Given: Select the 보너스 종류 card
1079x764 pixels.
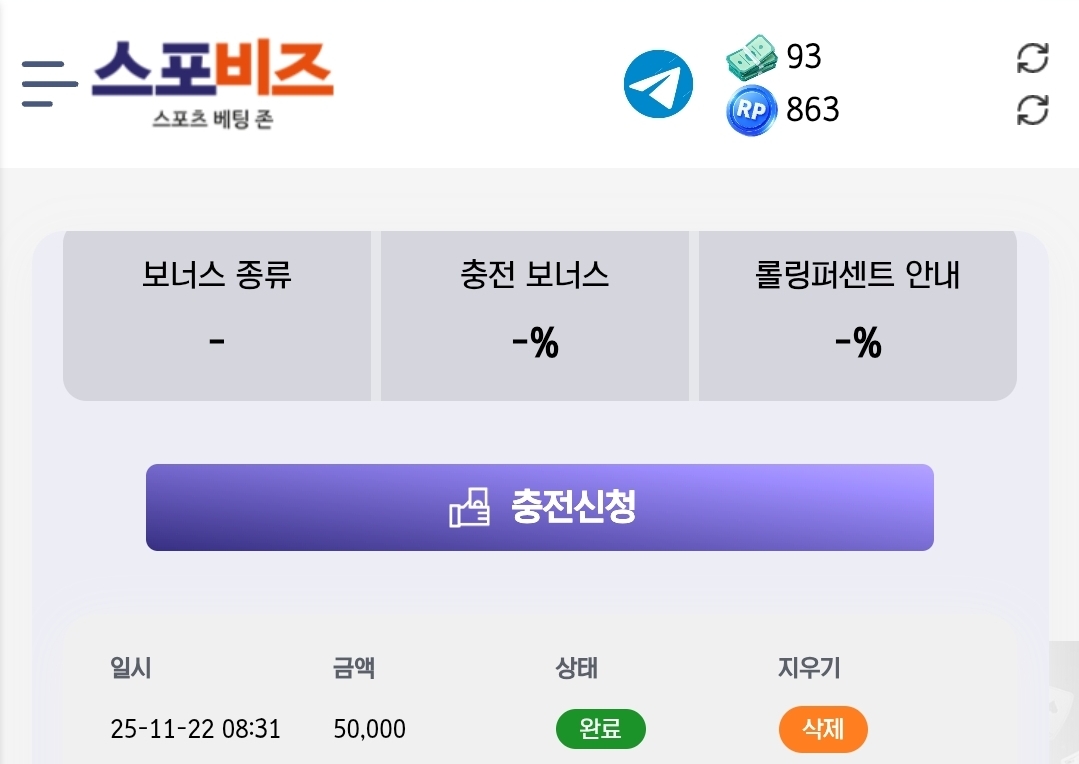Looking at the screenshot, I should [216, 315].
